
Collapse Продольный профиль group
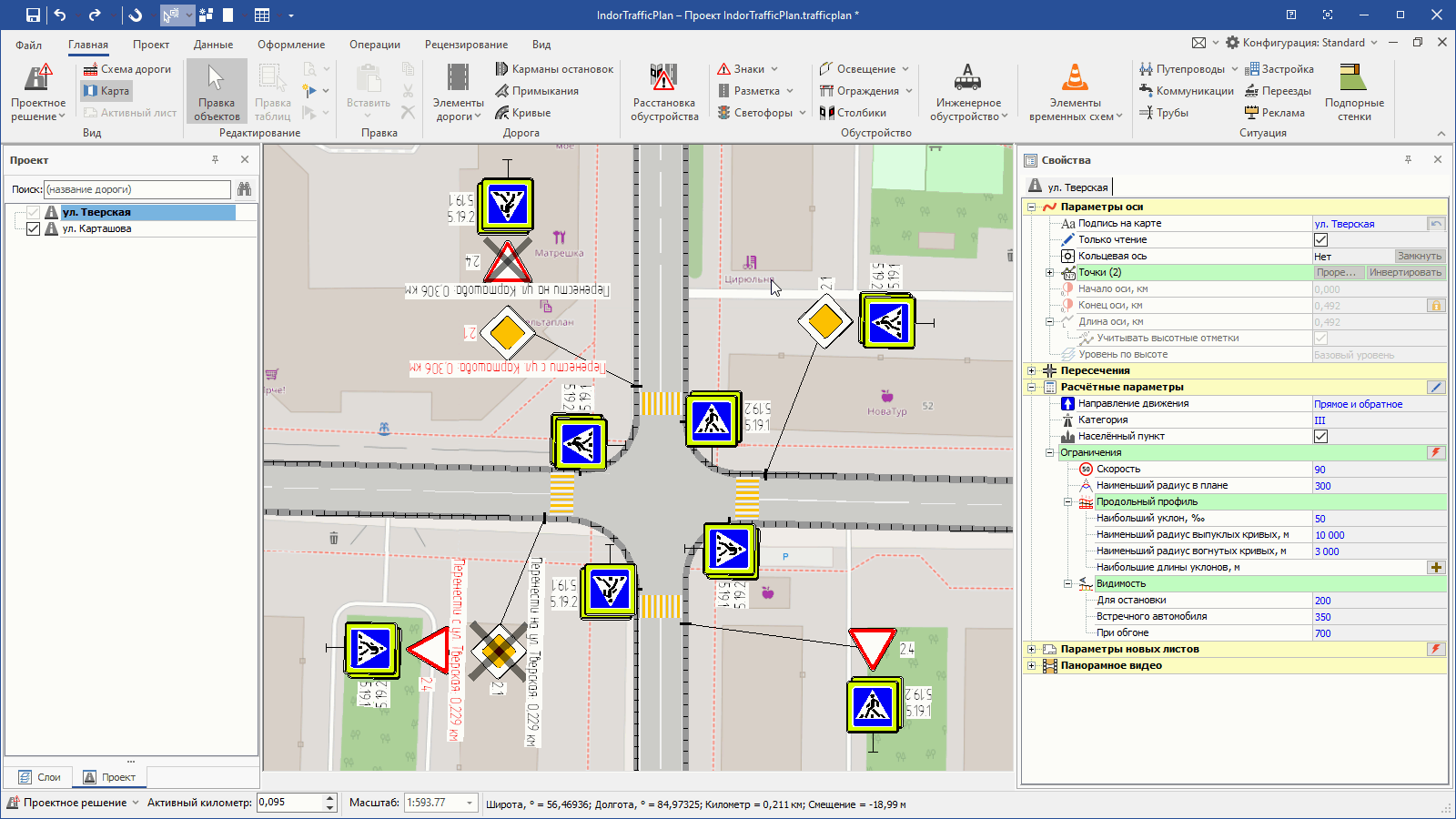coord(1067,501)
